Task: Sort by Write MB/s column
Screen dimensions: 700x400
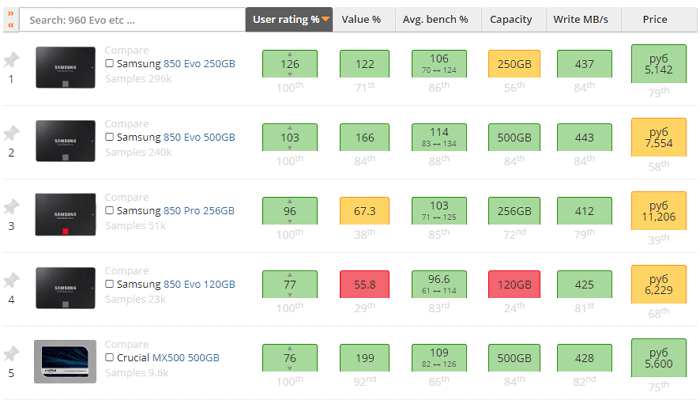Action: pos(583,19)
